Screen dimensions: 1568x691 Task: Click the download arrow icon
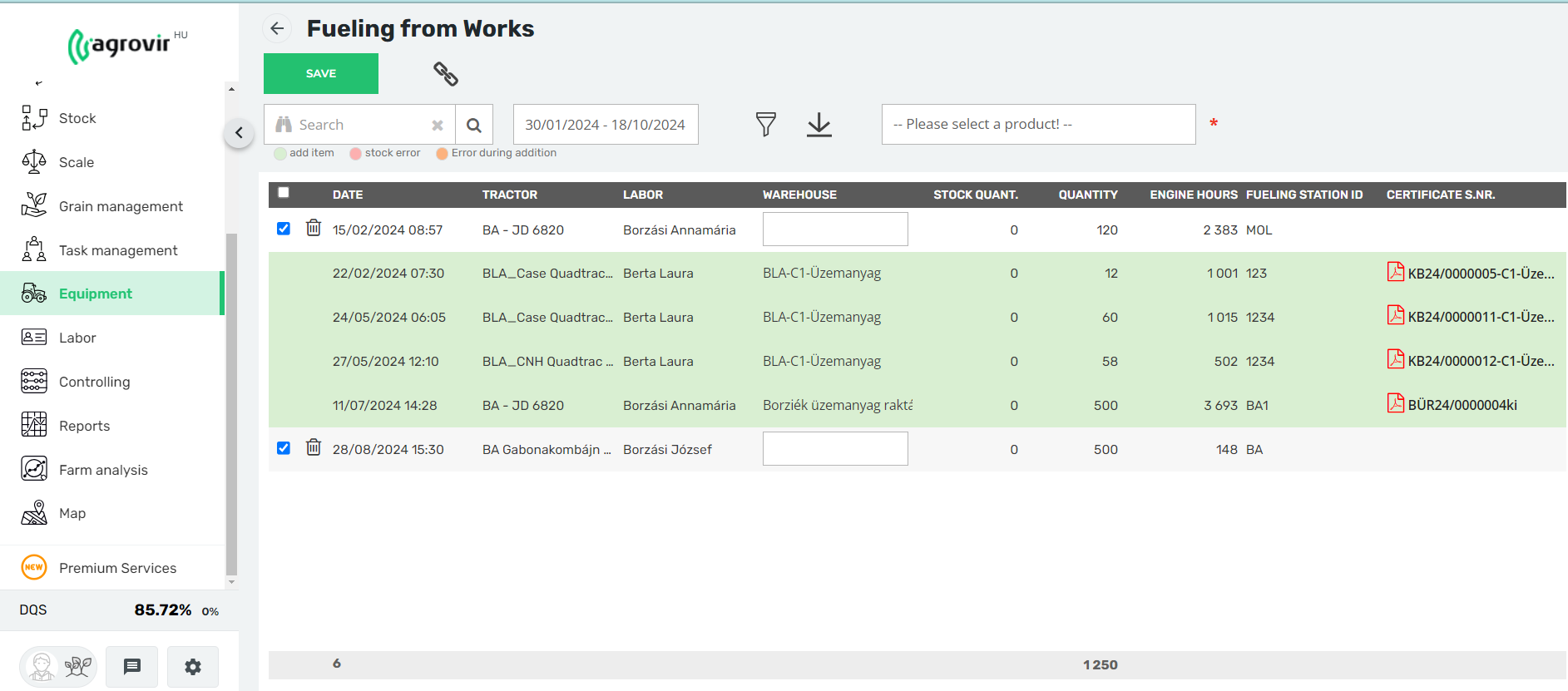point(819,125)
